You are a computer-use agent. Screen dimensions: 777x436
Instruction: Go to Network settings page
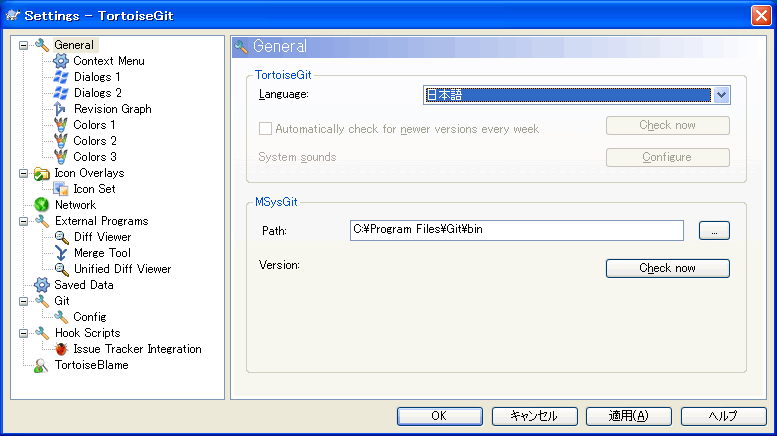[75, 205]
